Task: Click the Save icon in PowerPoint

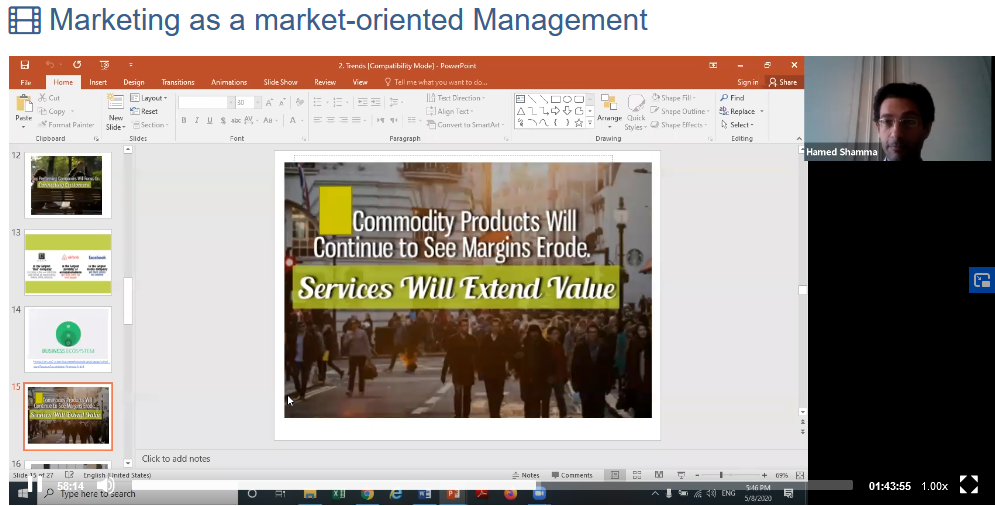Action: coord(25,65)
